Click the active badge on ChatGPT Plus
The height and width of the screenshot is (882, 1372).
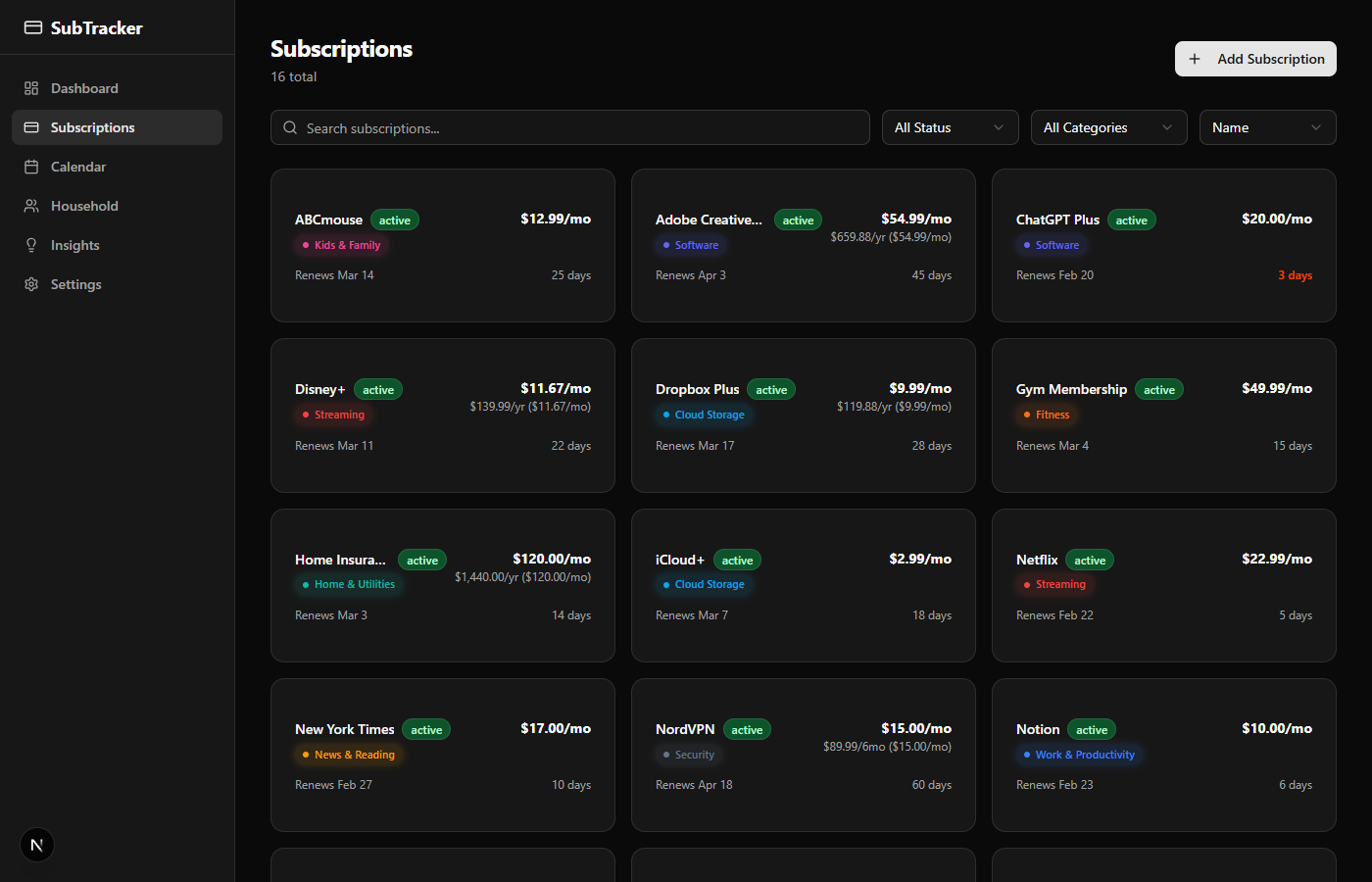pyautogui.click(x=1131, y=220)
